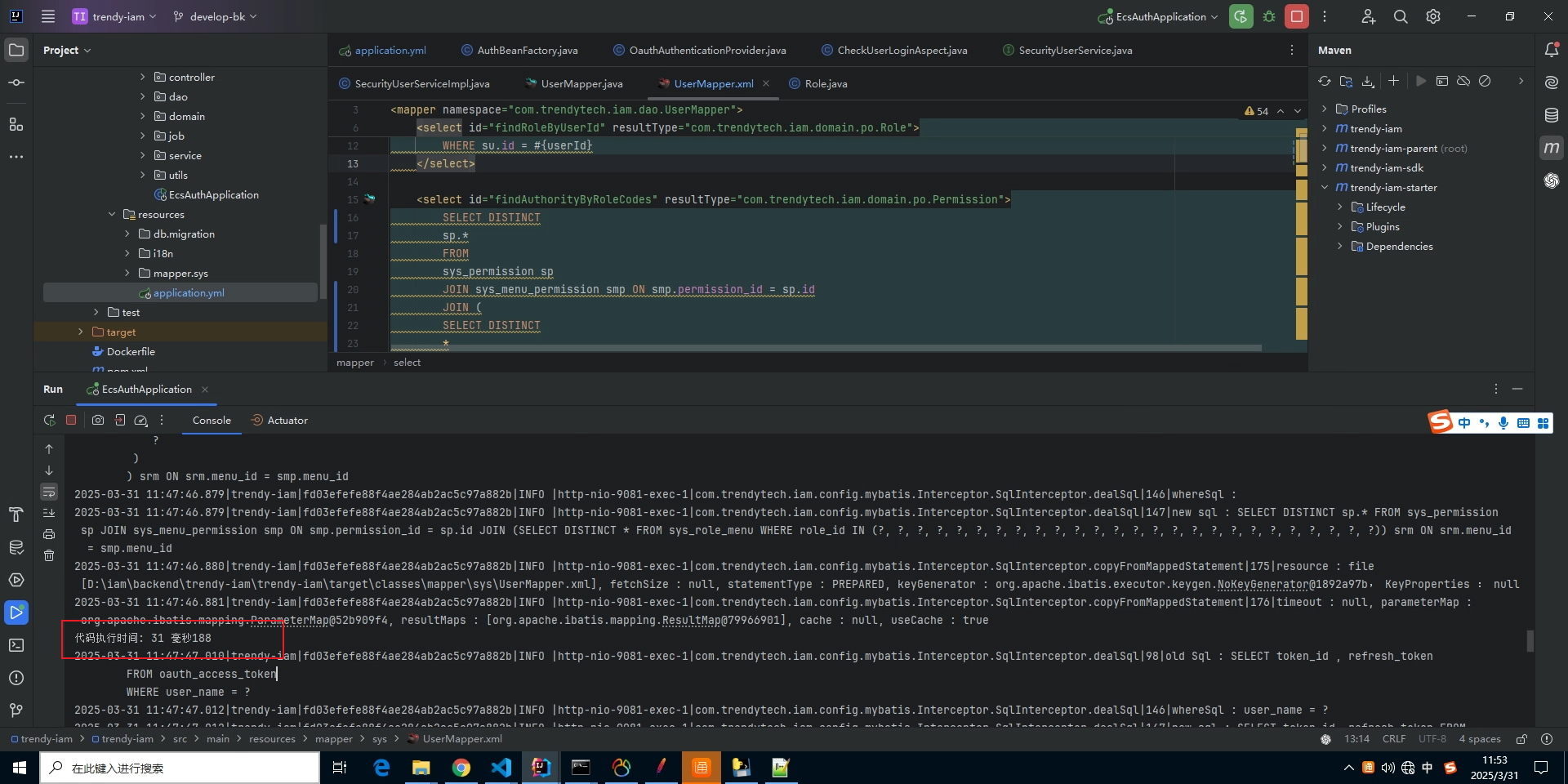
Task: Open the Git tool window icon
Action: pyautogui.click(x=16, y=710)
